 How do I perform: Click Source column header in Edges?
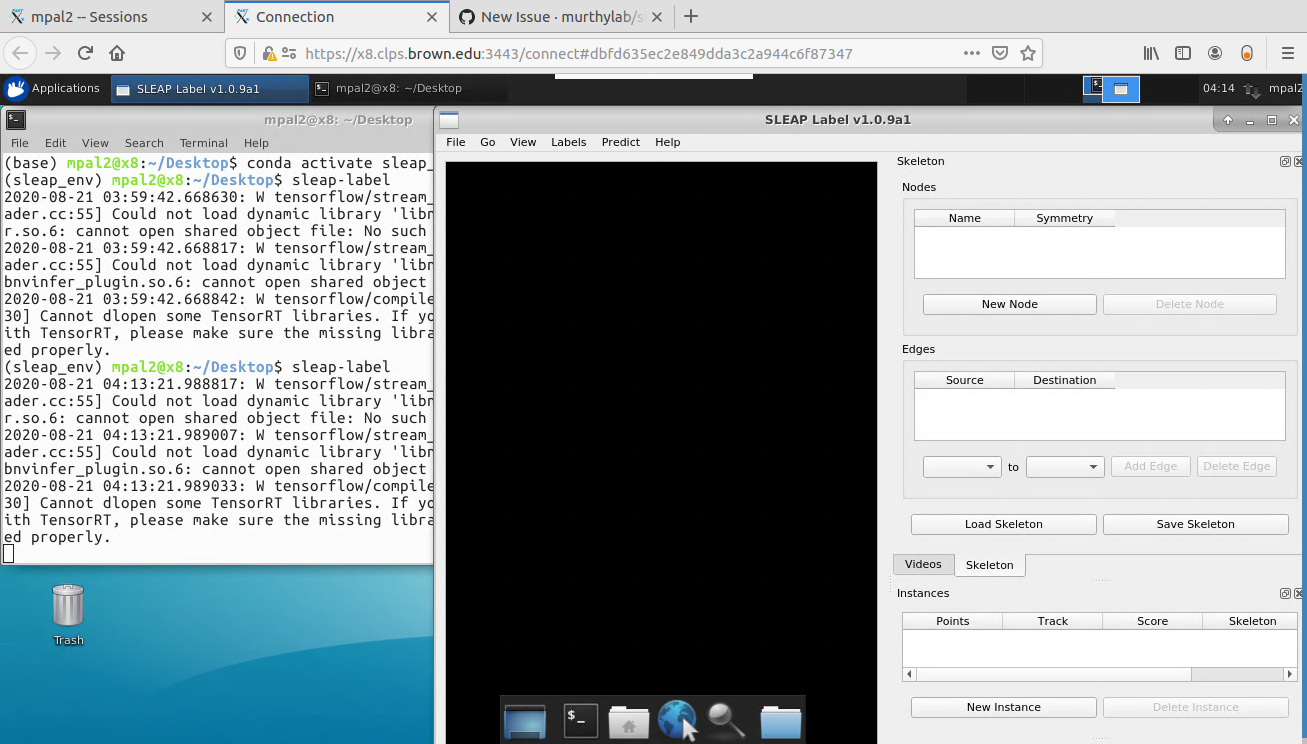[x=965, y=380]
